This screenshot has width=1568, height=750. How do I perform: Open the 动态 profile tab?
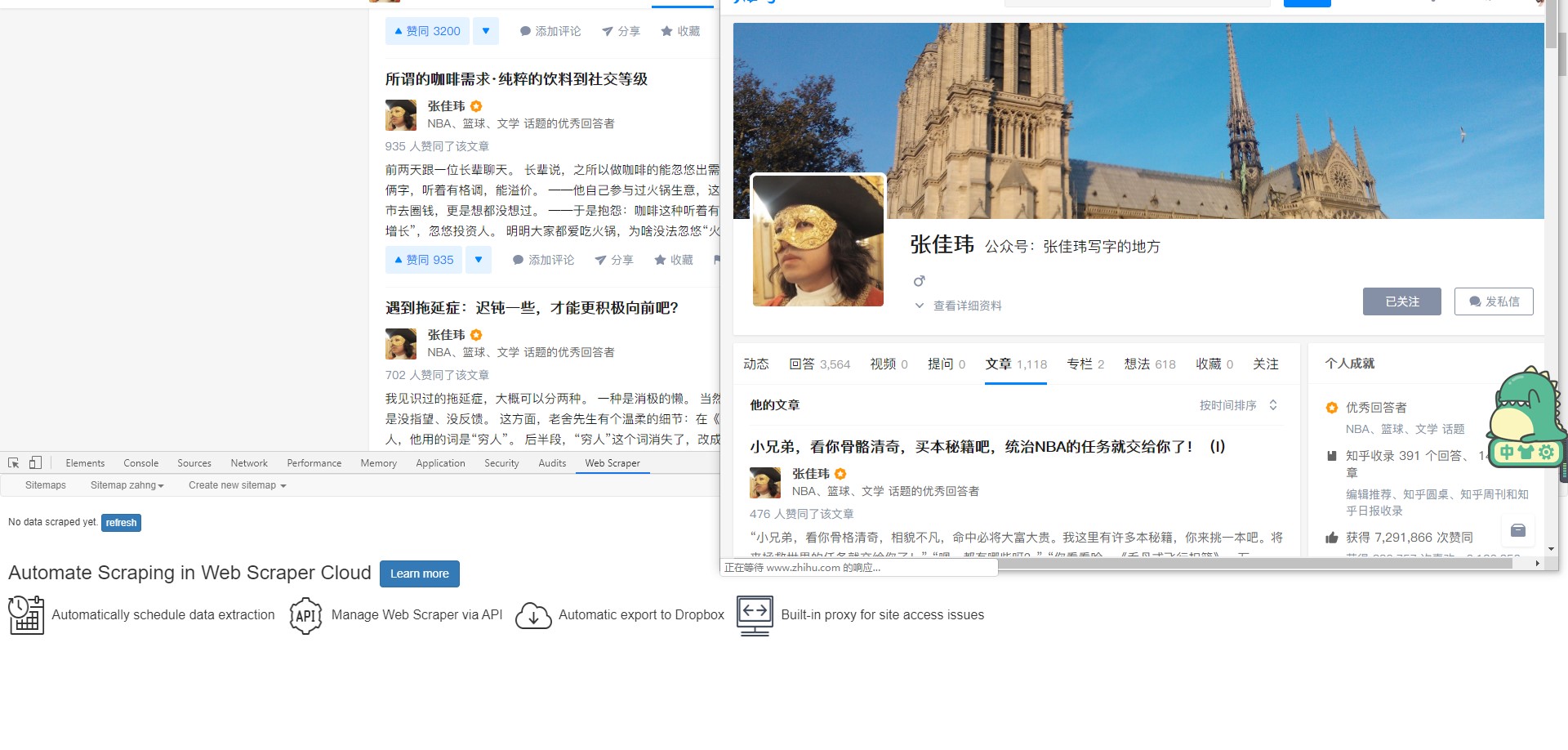[756, 364]
